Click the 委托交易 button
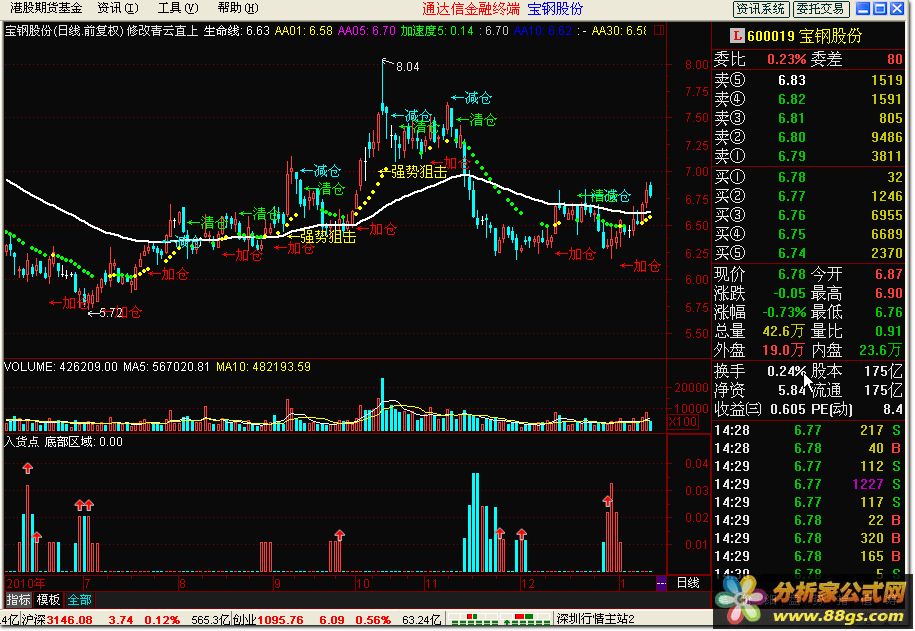Image resolution: width=915 pixels, height=631 pixels. click(820, 9)
